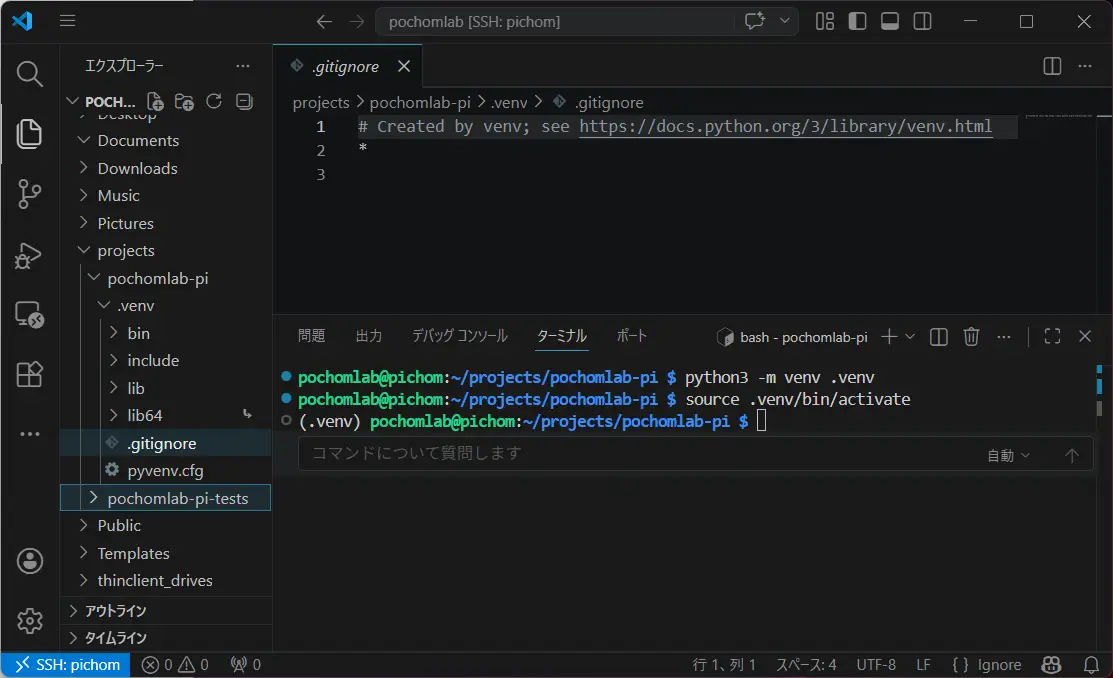Image resolution: width=1113 pixels, height=678 pixels.
Task: Expand the pochomlab-pi-tests folder
Action: [94, 498]
